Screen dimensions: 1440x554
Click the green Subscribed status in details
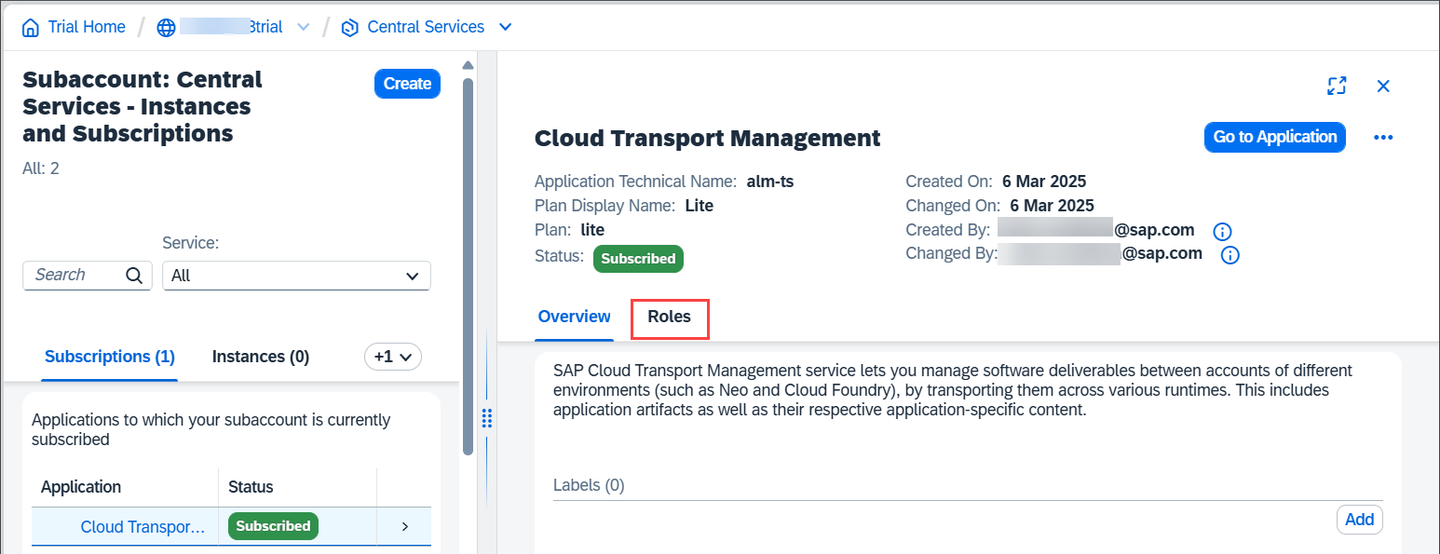pyautogui.click(x=638, y=258)
